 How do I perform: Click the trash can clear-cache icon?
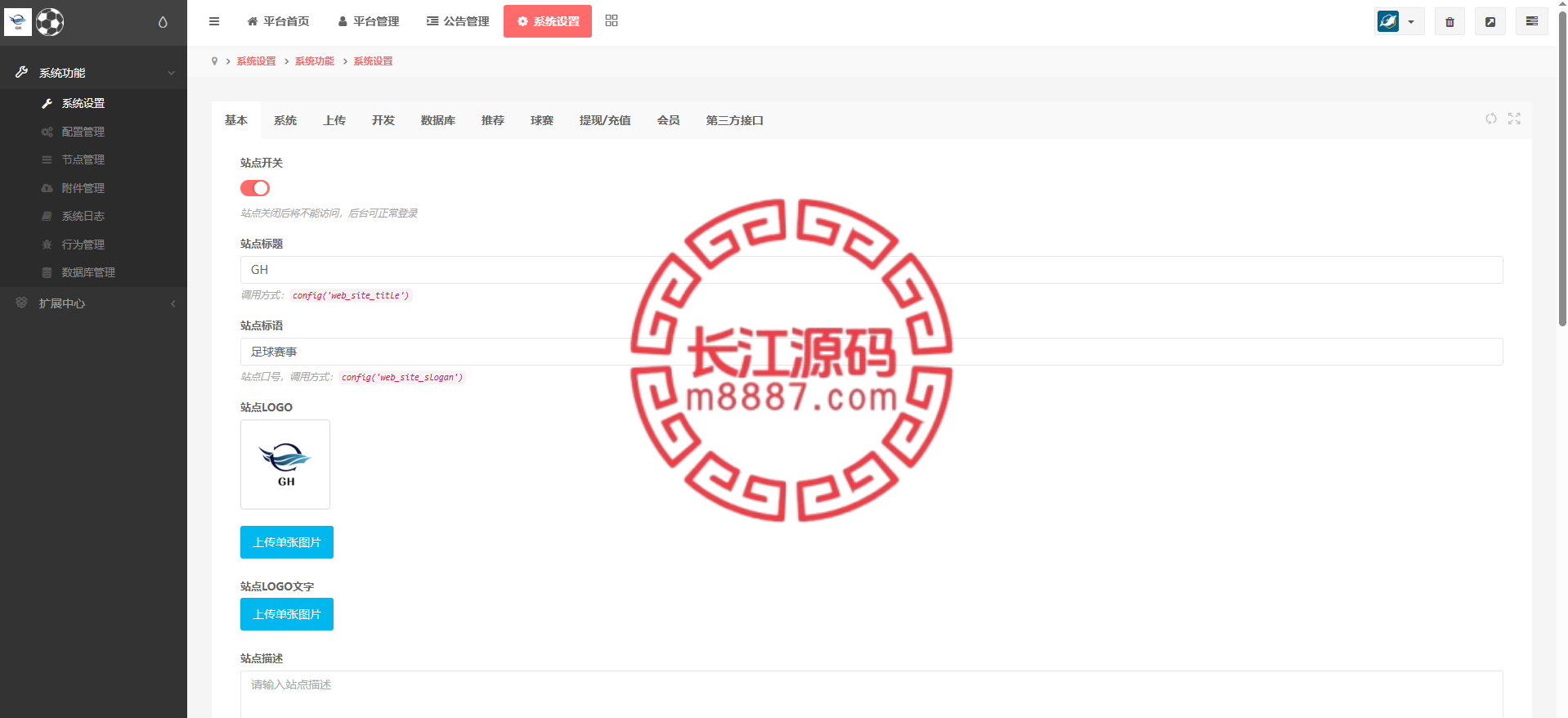click(x=1449, y=22)
